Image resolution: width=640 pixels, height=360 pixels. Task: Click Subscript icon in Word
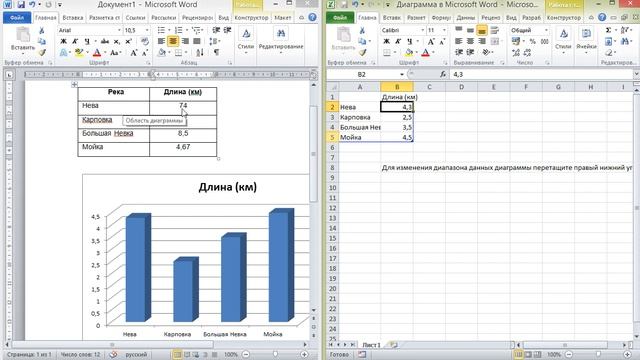(117, 41)
